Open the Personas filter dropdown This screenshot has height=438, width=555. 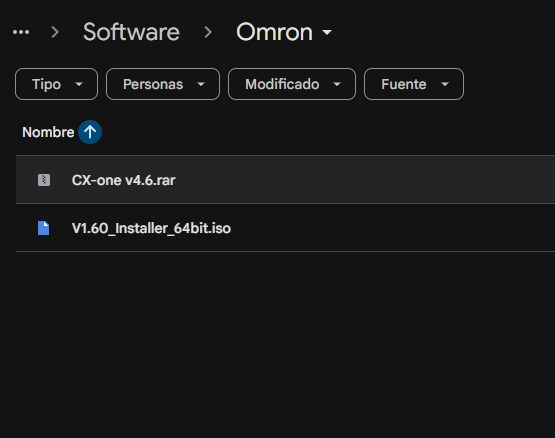pos(163,84)
